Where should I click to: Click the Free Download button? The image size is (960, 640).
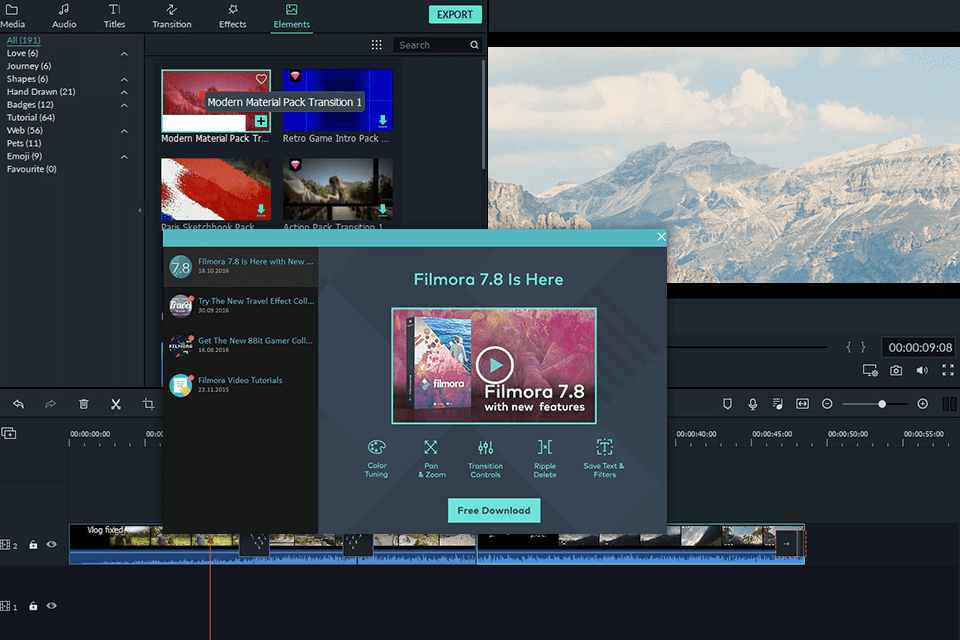493,510
